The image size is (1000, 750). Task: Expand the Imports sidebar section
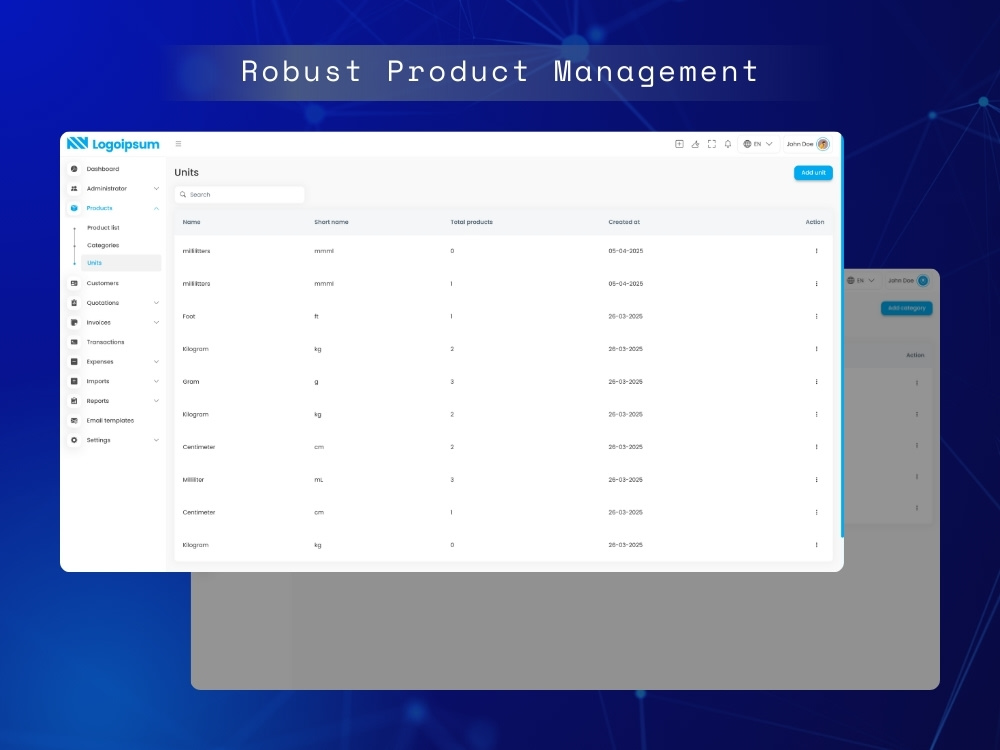[156, 381]
